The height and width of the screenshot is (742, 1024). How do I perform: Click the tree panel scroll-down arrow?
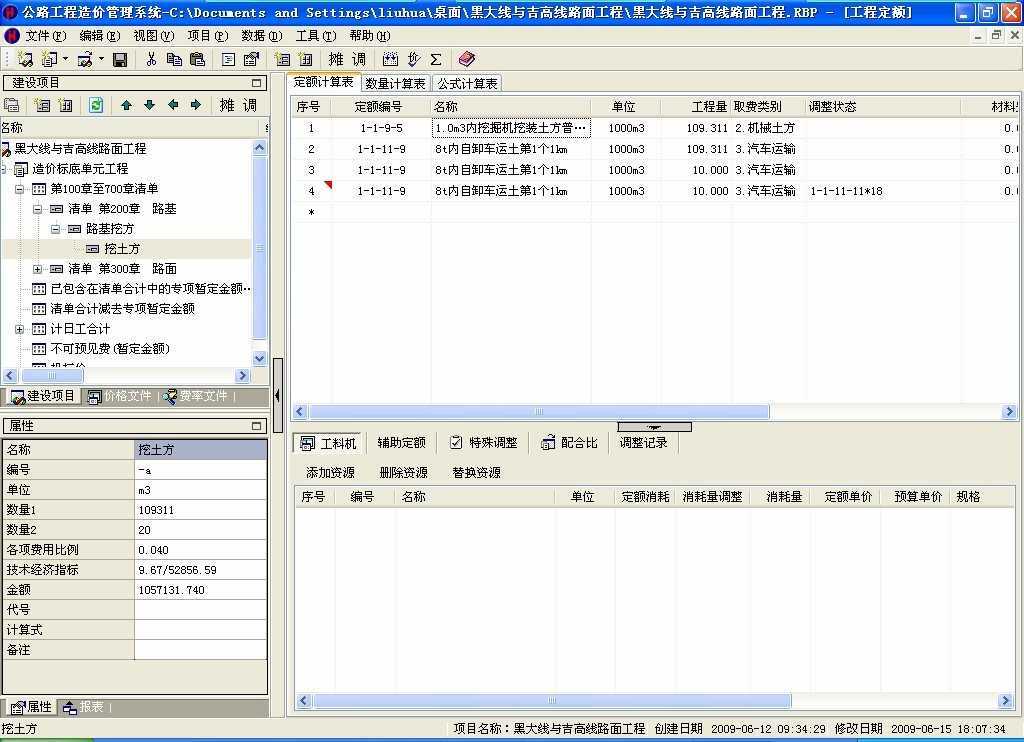(x=259, y=358)
